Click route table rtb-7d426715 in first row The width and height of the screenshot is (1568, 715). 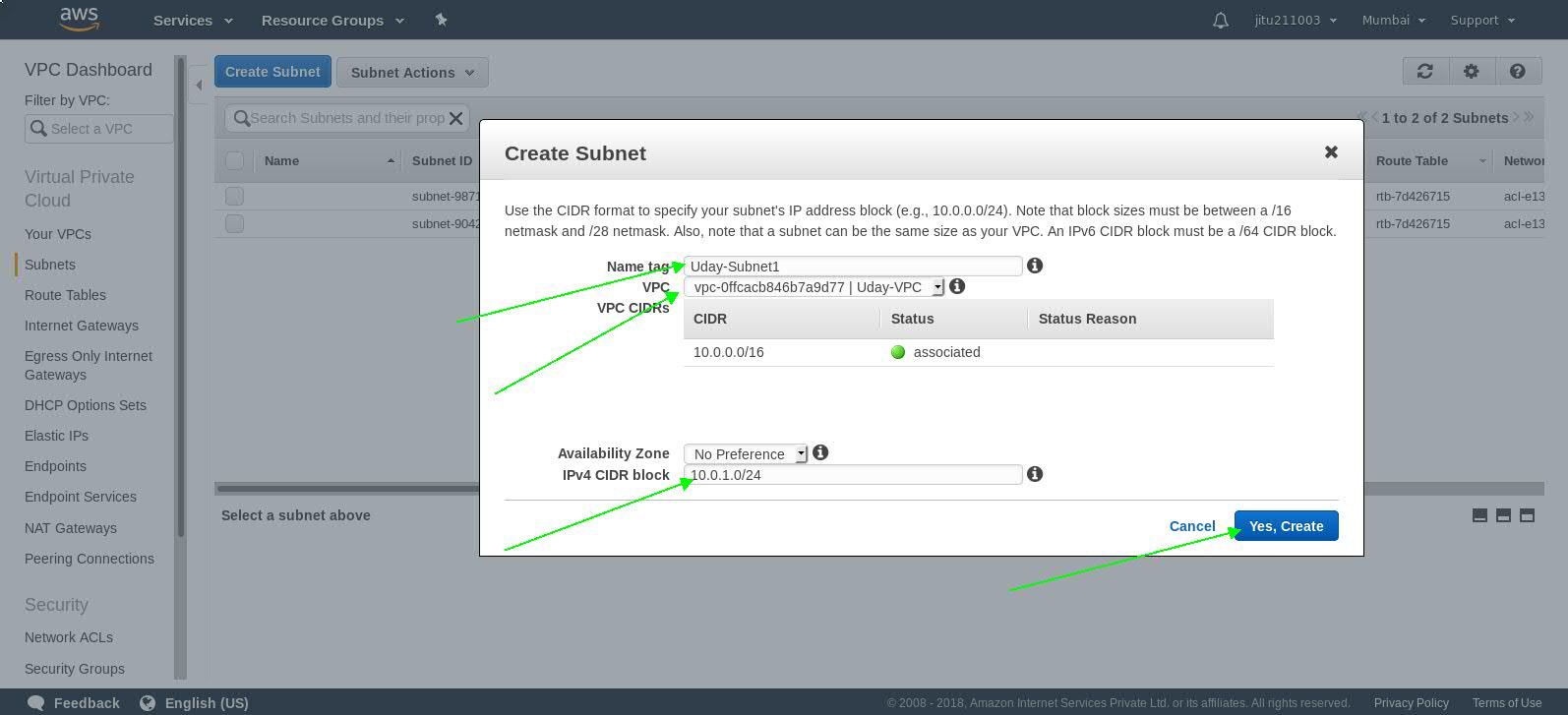[x=1413, y=196]
